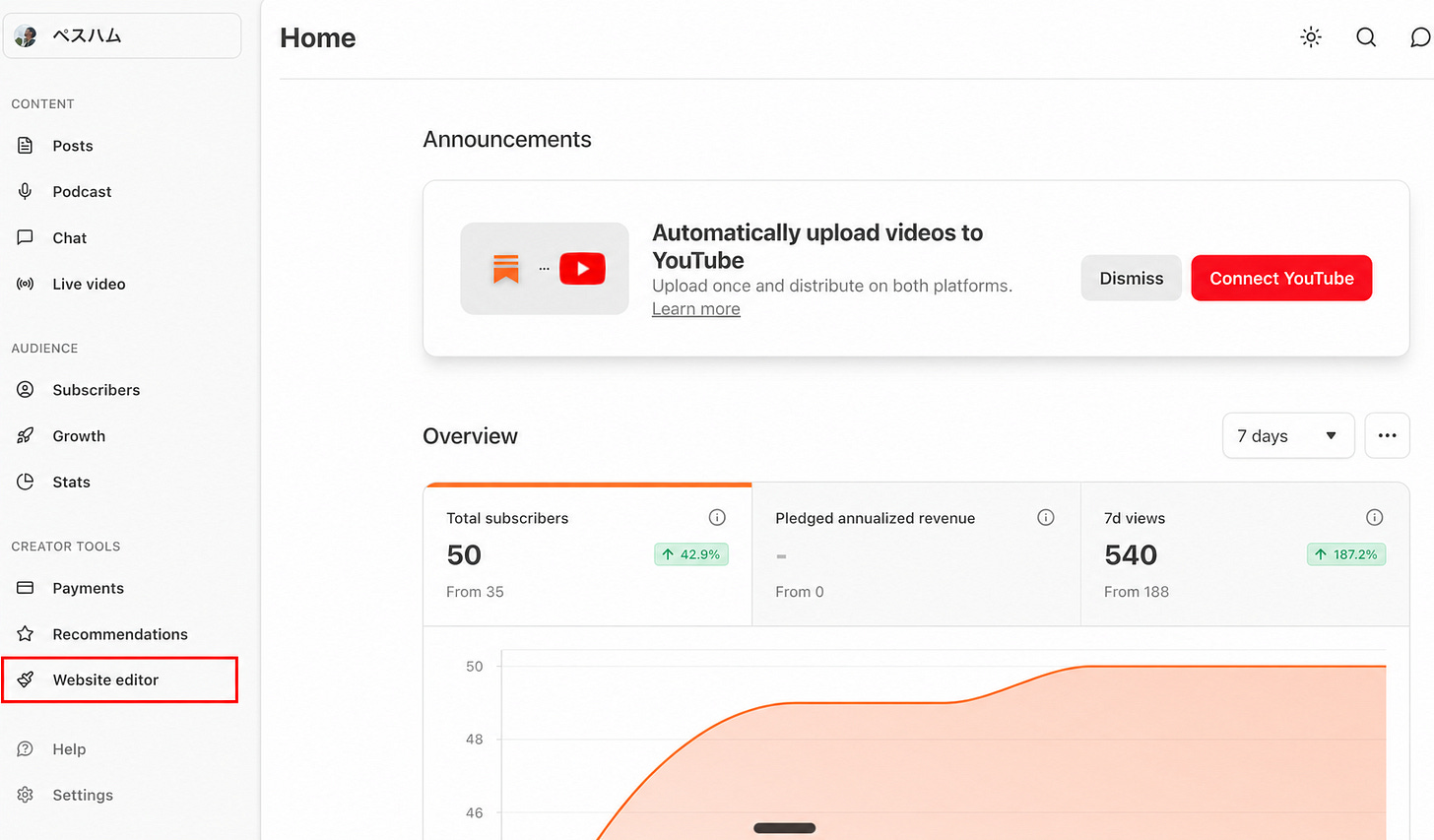
Task: Click the Recommendations star icon
Action: point(26,634)
